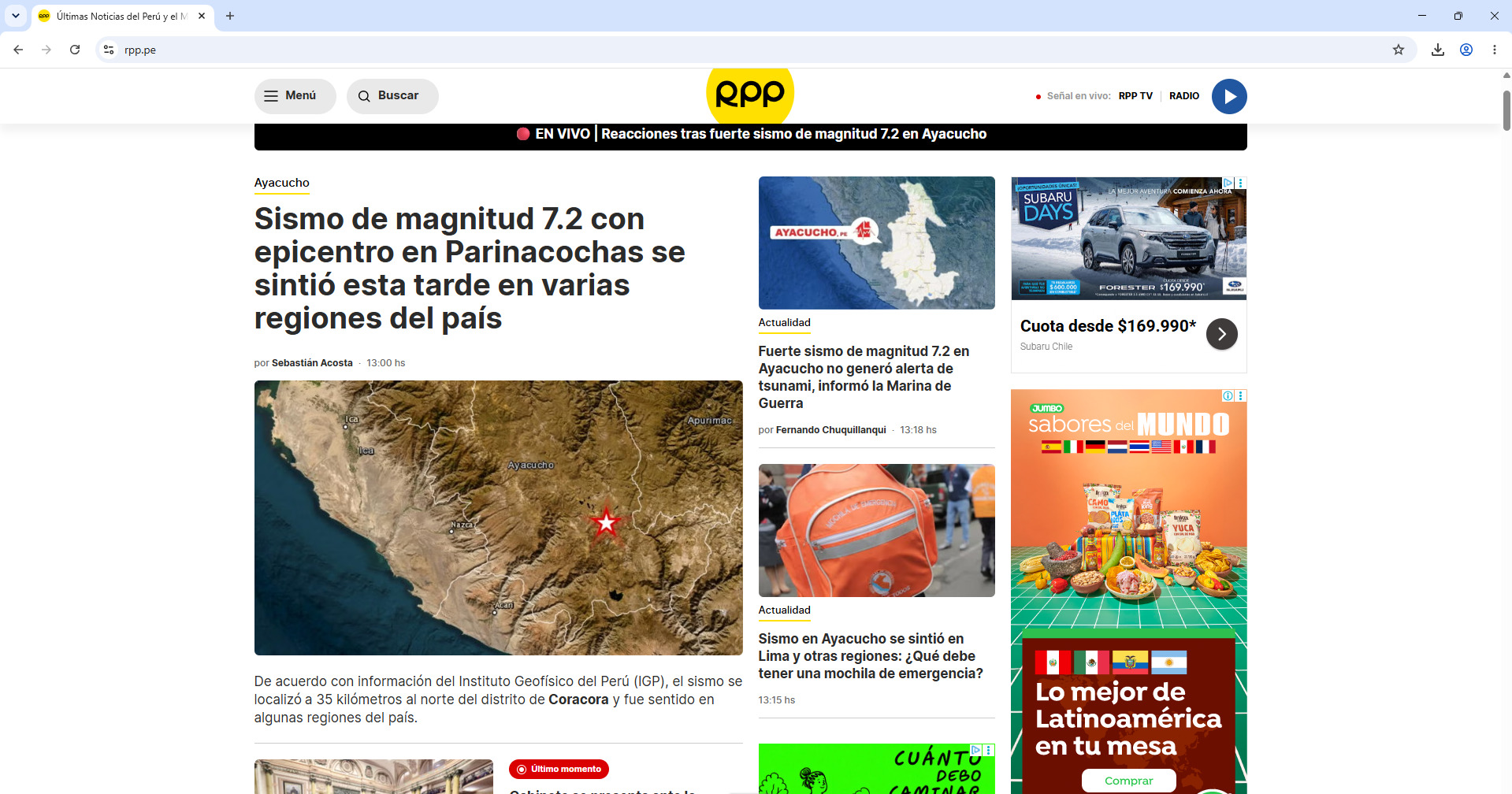The width and height of the screenshot is (1512, 794).
Task: Open the Jumbo ad options menu icon
Action: (x=1241, y=395)
